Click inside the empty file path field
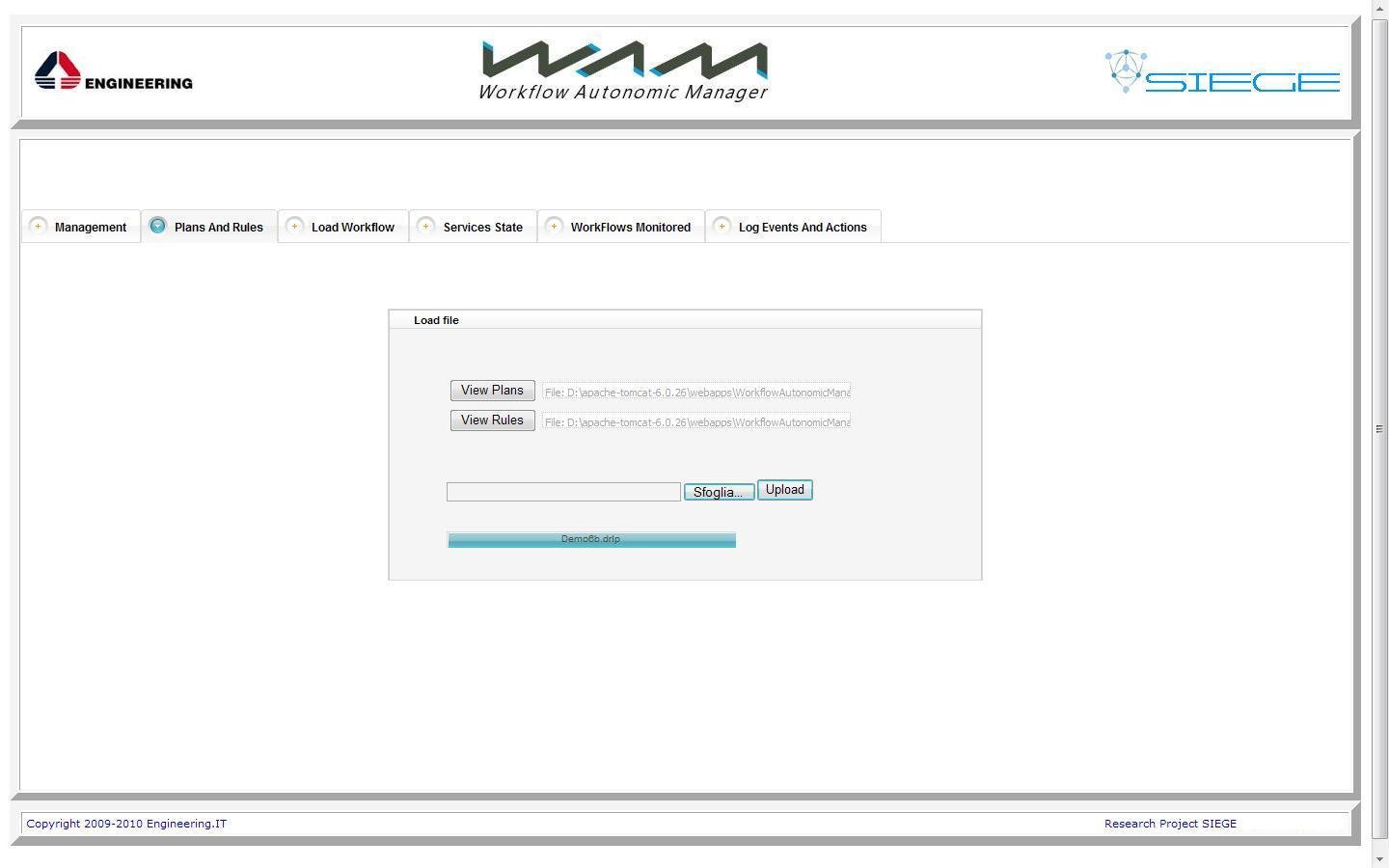Viewport: 1389px width, 868px height. [x=563, y=492]
